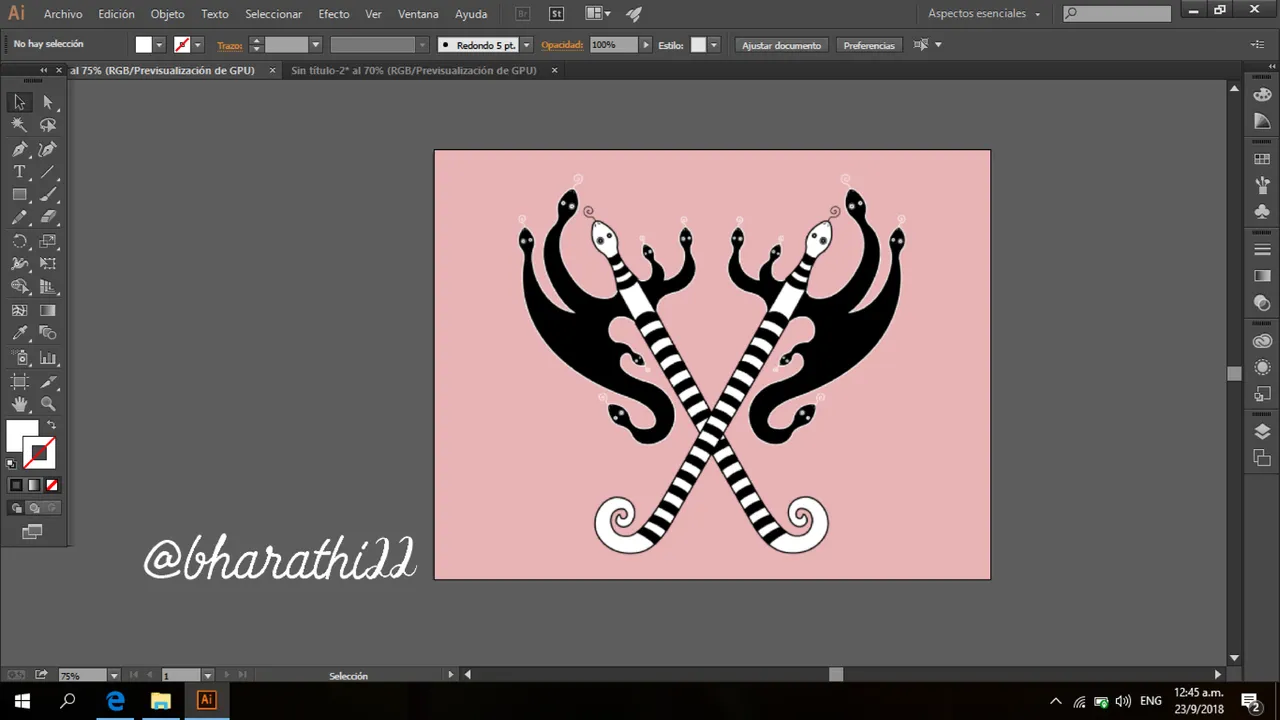The image size is (1280, 720).
Task: Select the Eraser tool
Action: (48, 217)
